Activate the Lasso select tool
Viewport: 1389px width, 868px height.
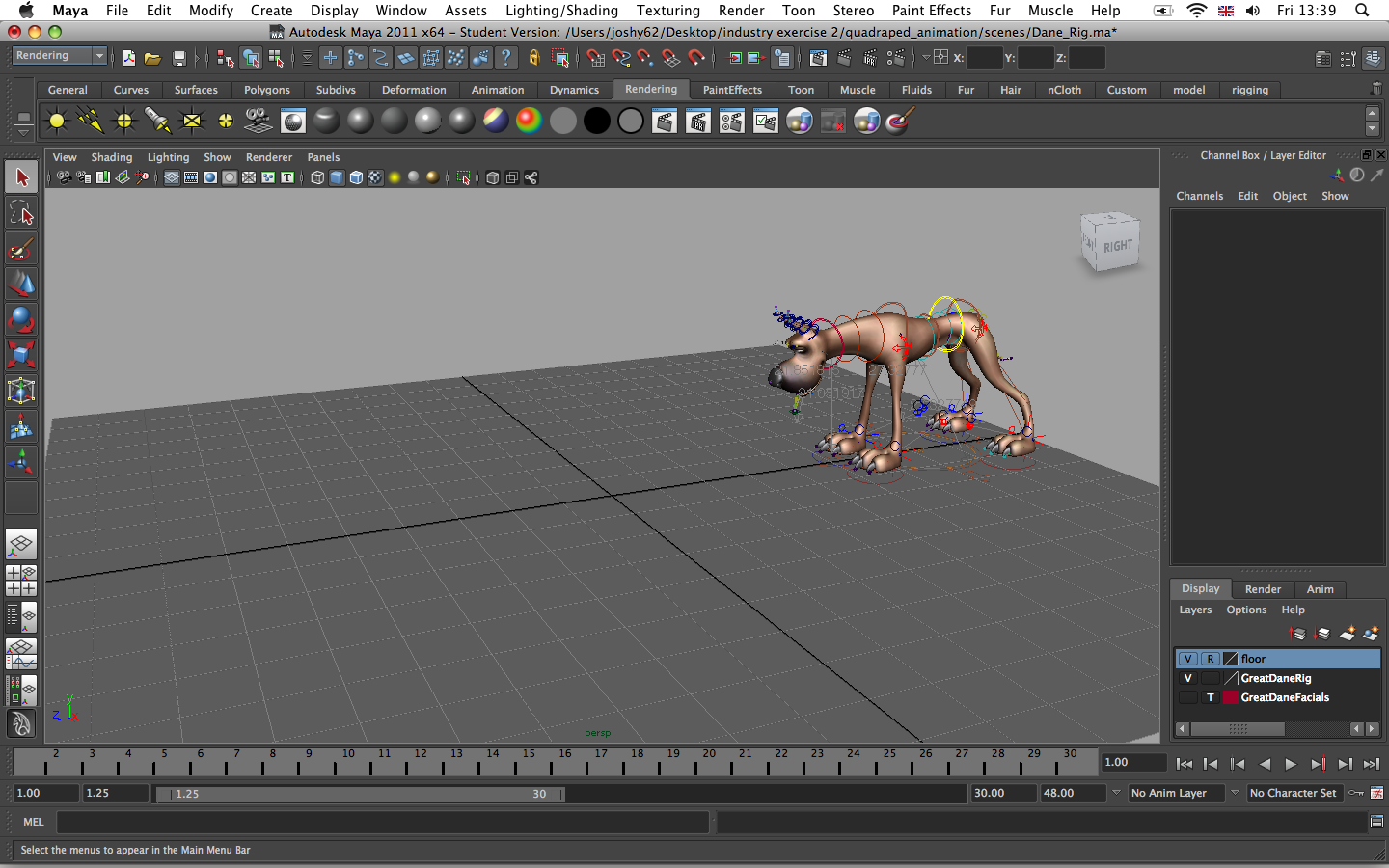(21, 213)
